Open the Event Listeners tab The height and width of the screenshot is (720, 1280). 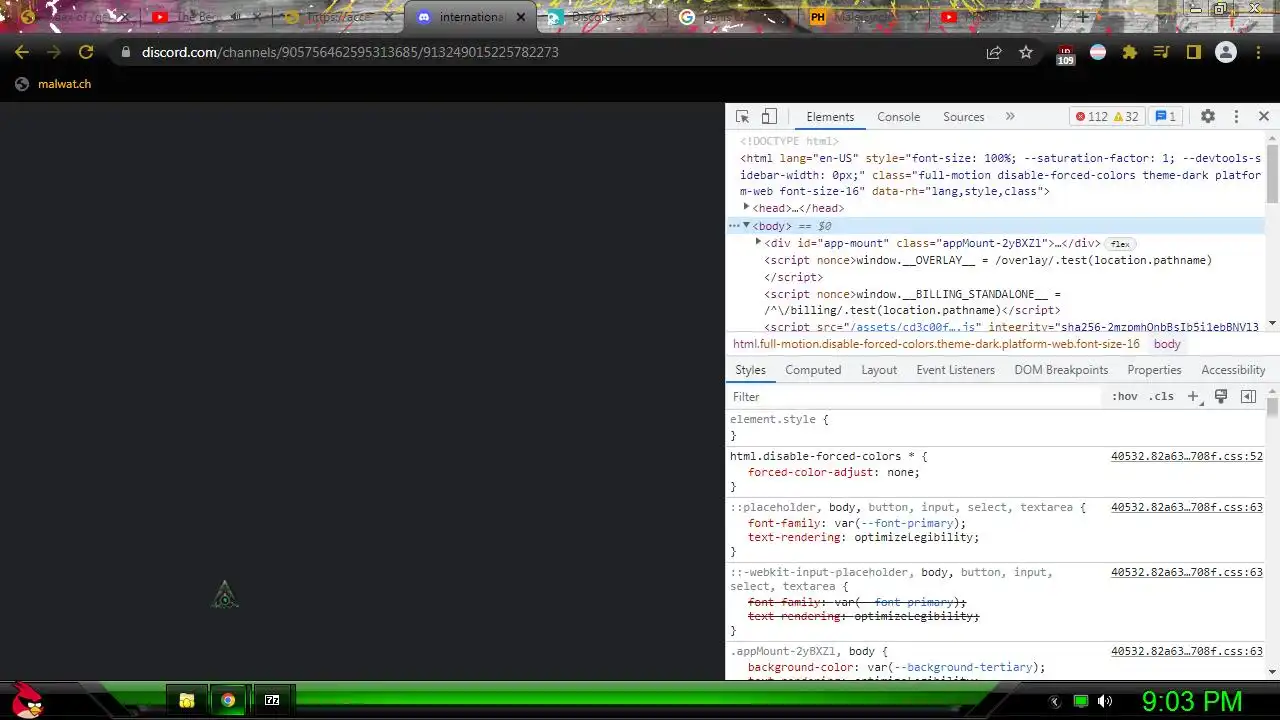[x=955, y=370]
